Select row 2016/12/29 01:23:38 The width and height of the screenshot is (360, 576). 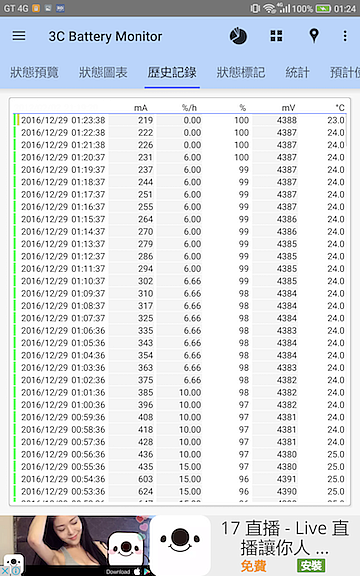point(180,120)
